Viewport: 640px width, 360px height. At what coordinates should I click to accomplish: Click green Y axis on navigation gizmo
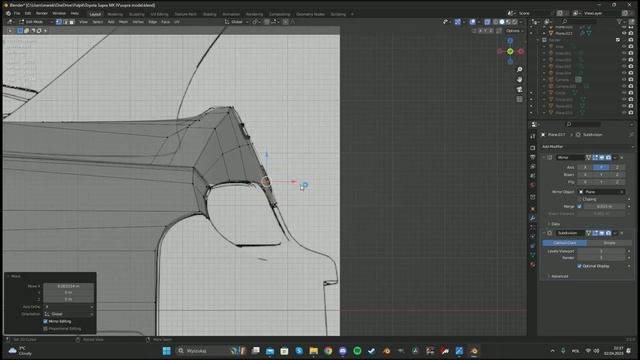click(510, 51)
